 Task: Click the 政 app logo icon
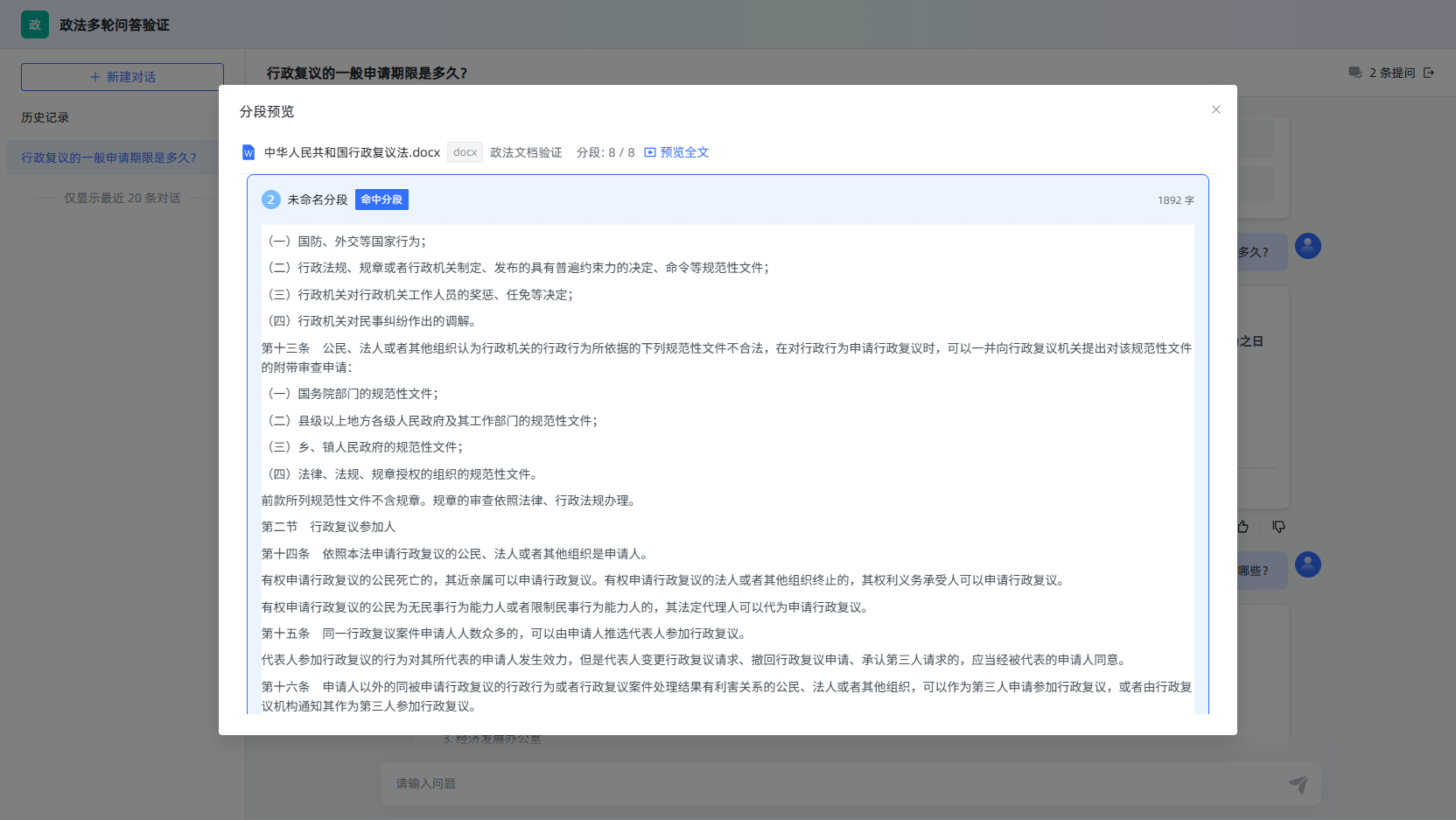(35, 25)
